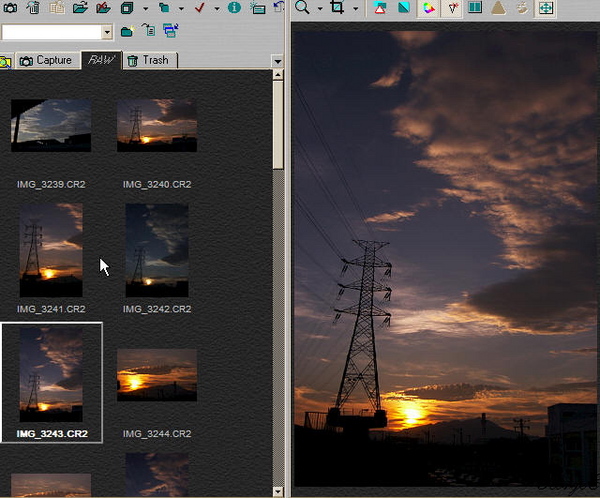Expand the dropdown next to red checkmark
600x498 pixels.
pos(217,8)
